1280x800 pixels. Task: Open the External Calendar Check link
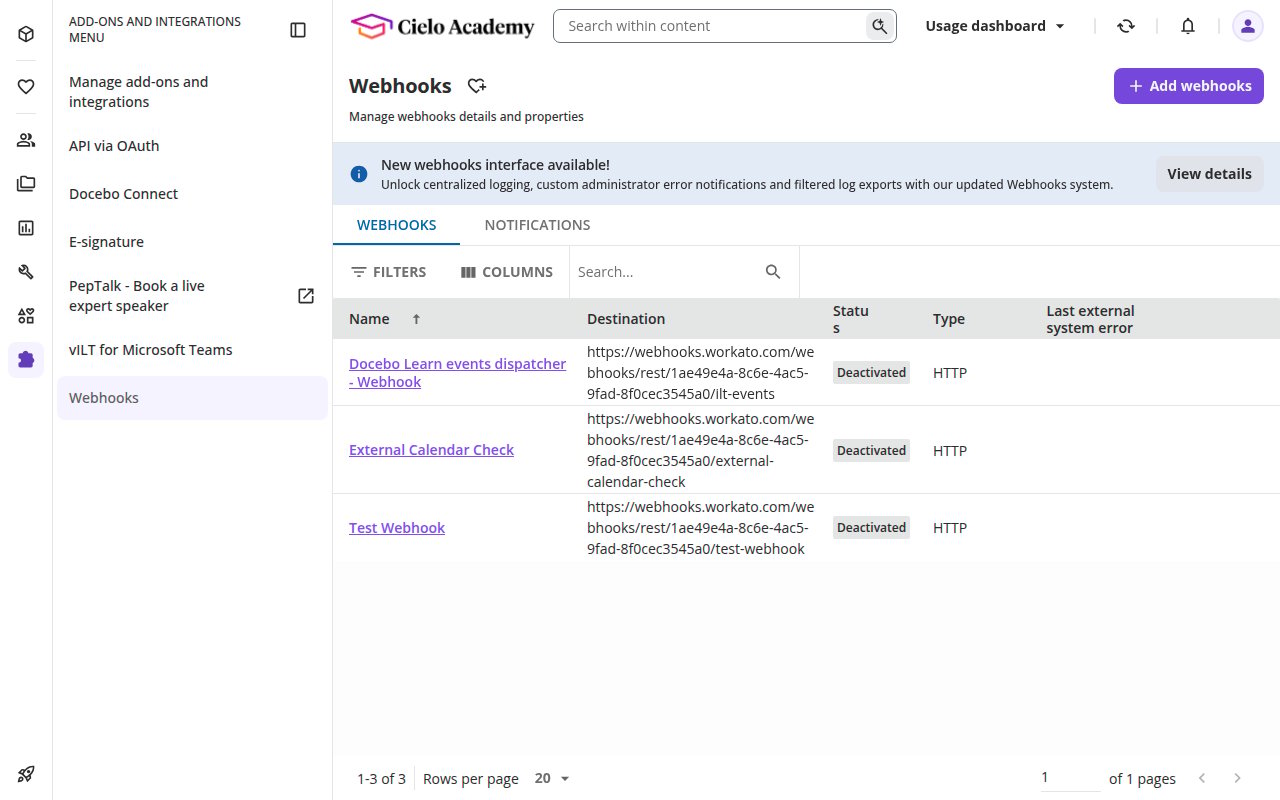tap(431, 450)
